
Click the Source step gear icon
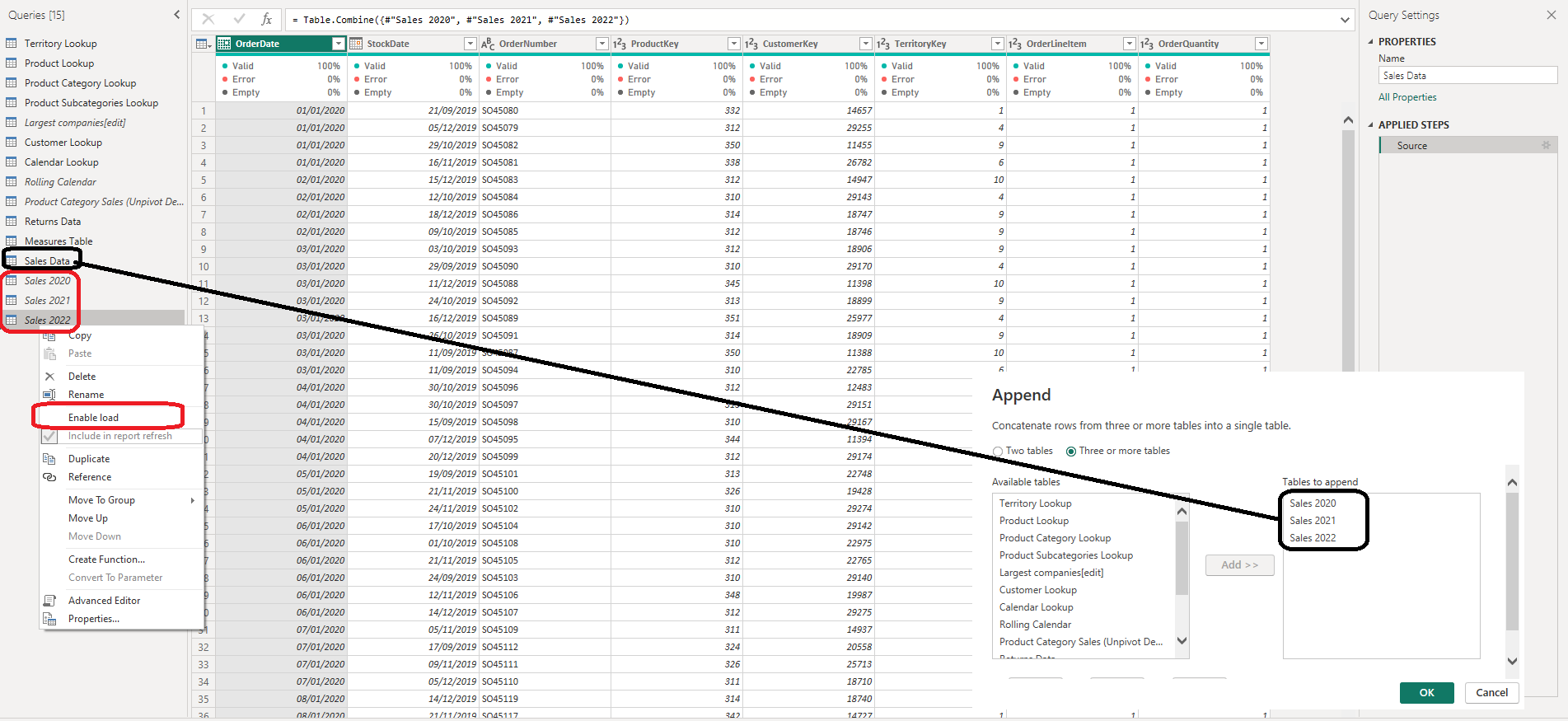click(1546, 145)
